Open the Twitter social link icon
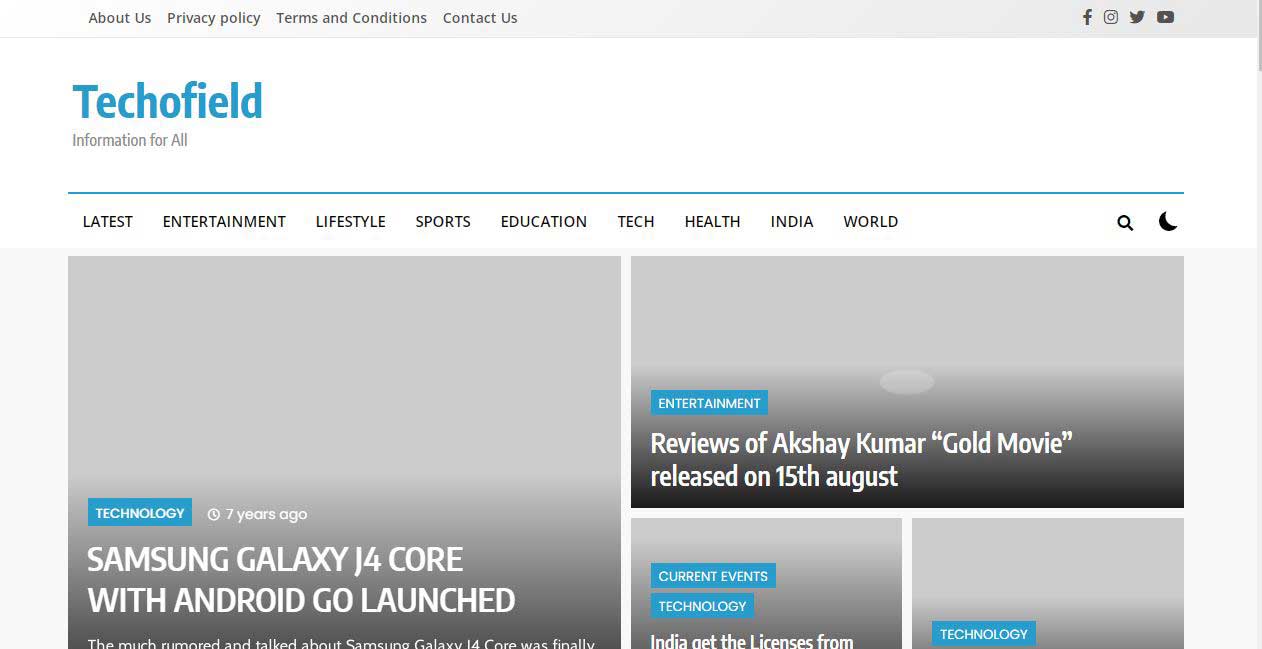 pyautogui.click(x=1137, y=17)
